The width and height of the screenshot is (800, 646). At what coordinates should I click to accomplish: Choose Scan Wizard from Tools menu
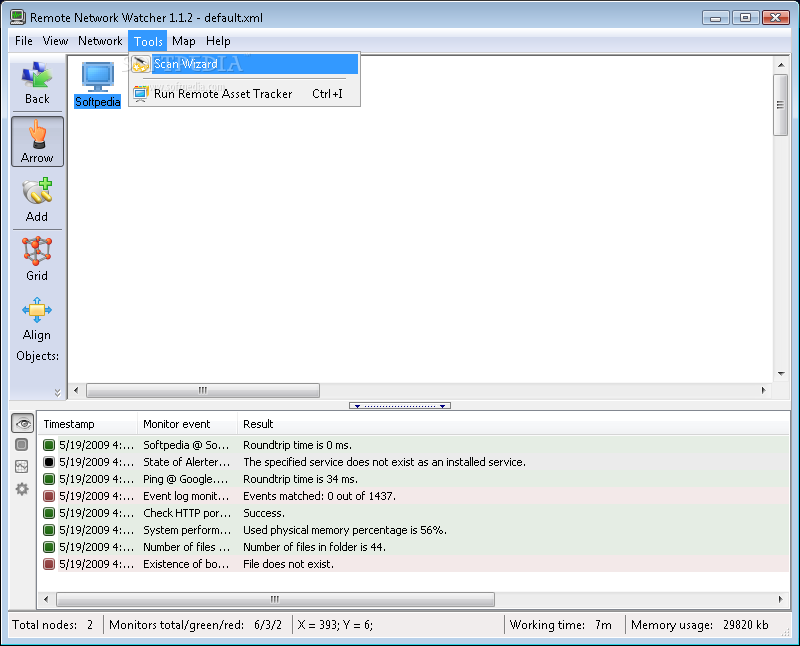pos(244,64)
